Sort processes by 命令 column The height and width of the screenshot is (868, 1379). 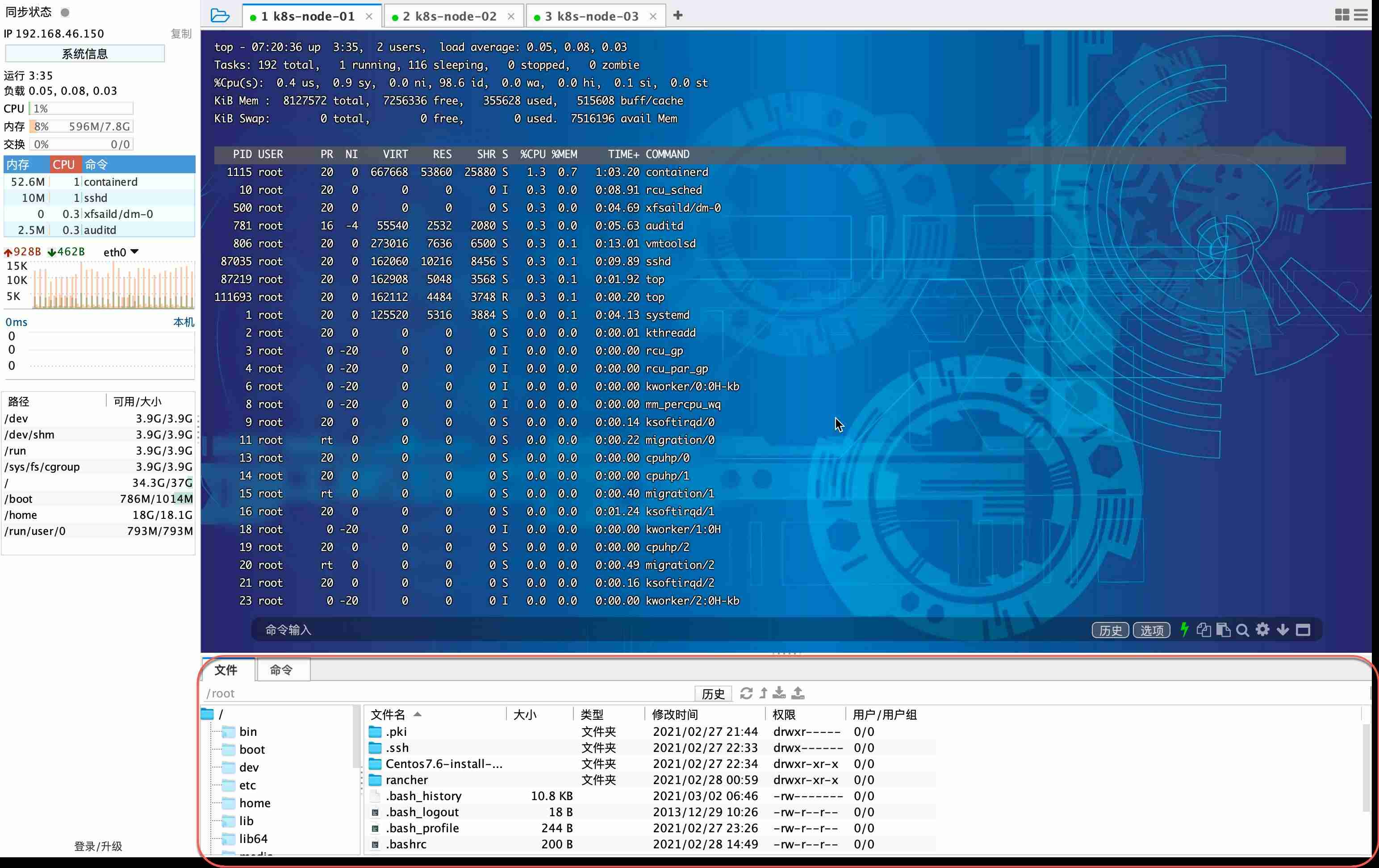coord(138,164)
